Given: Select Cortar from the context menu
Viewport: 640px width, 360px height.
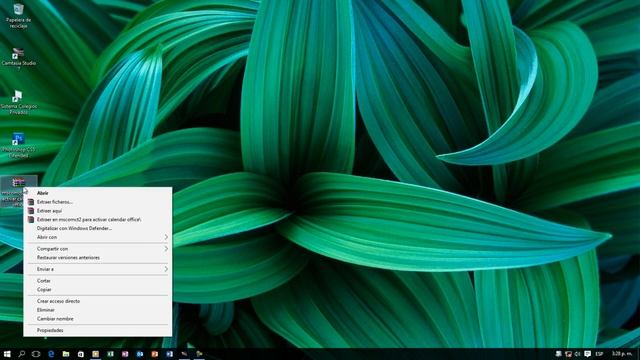Looking at the screenshot, I should 98,281.
